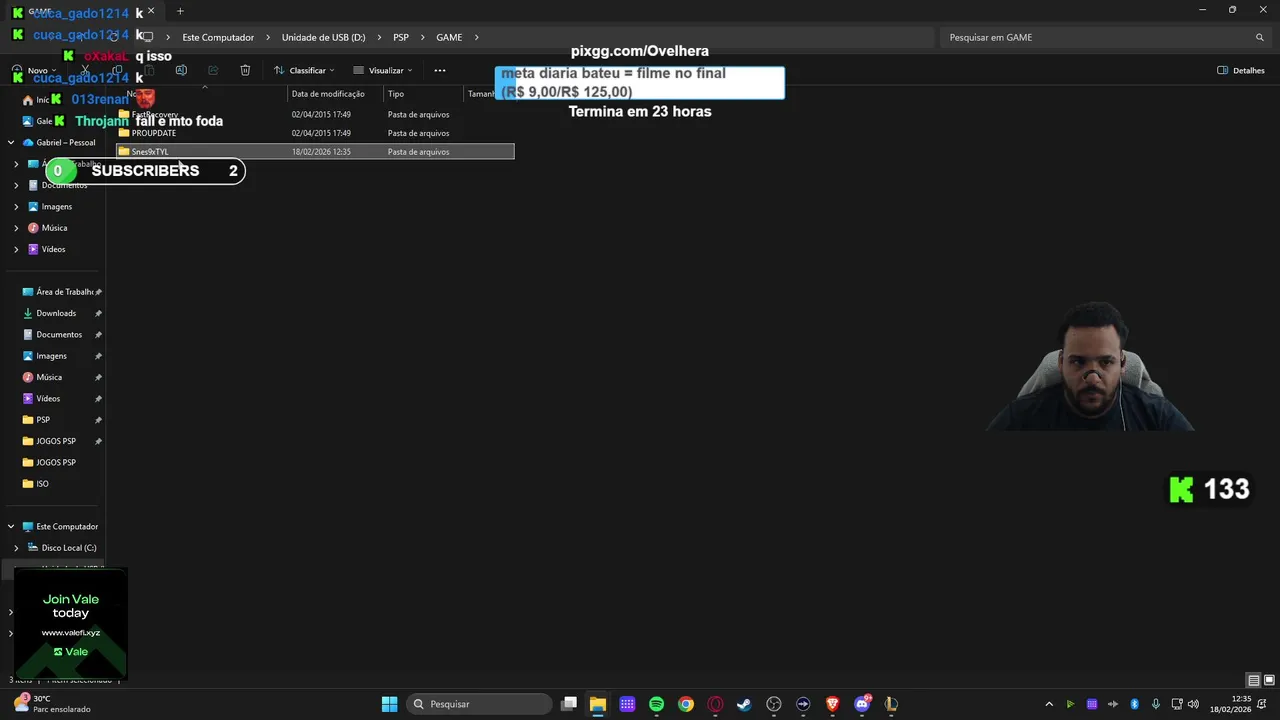Open the volume control tray icon
1280x720 pixels.
[1193, 704]
